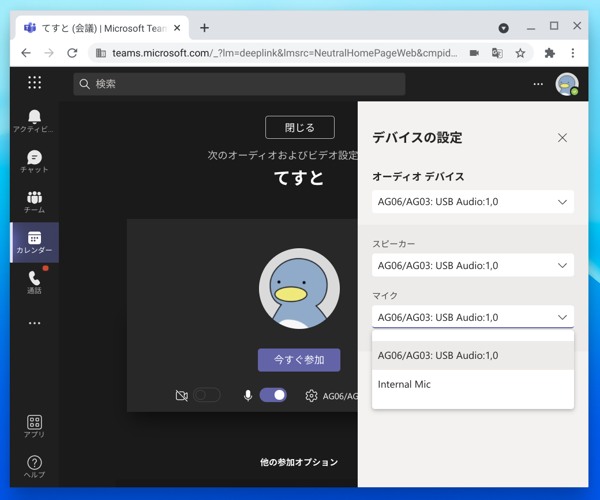Screen dimensions: 600x500
Task: Click the device settings gear icon
Action: coord(311,396)
